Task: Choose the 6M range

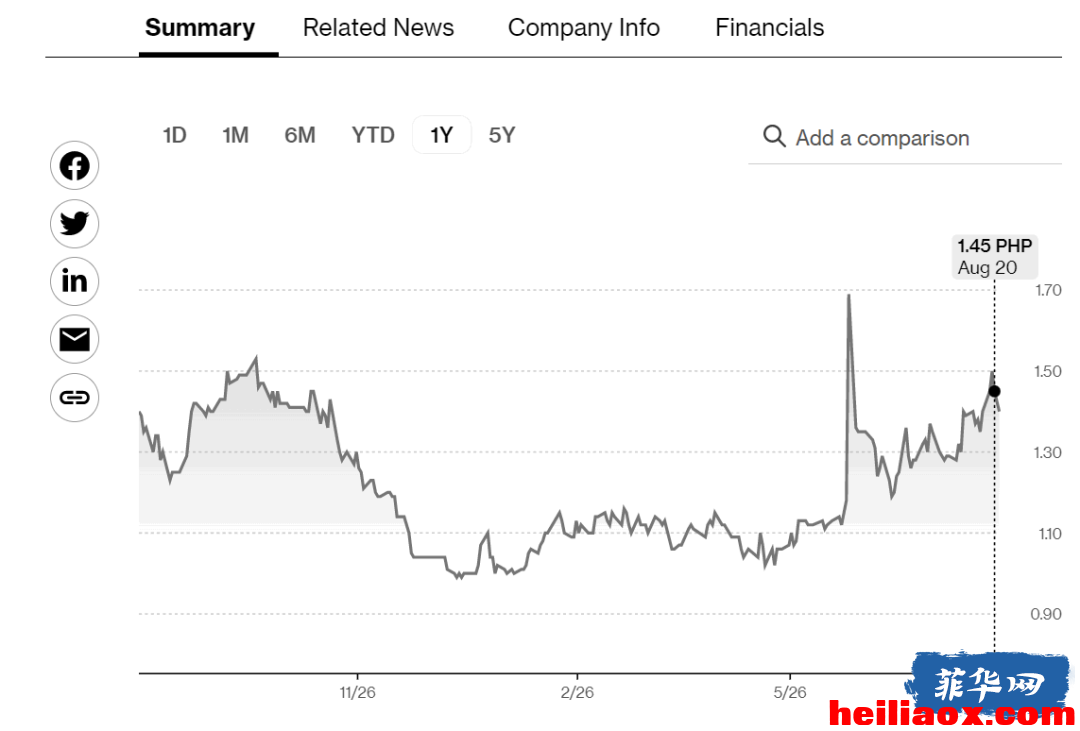Action: [300, 135]
